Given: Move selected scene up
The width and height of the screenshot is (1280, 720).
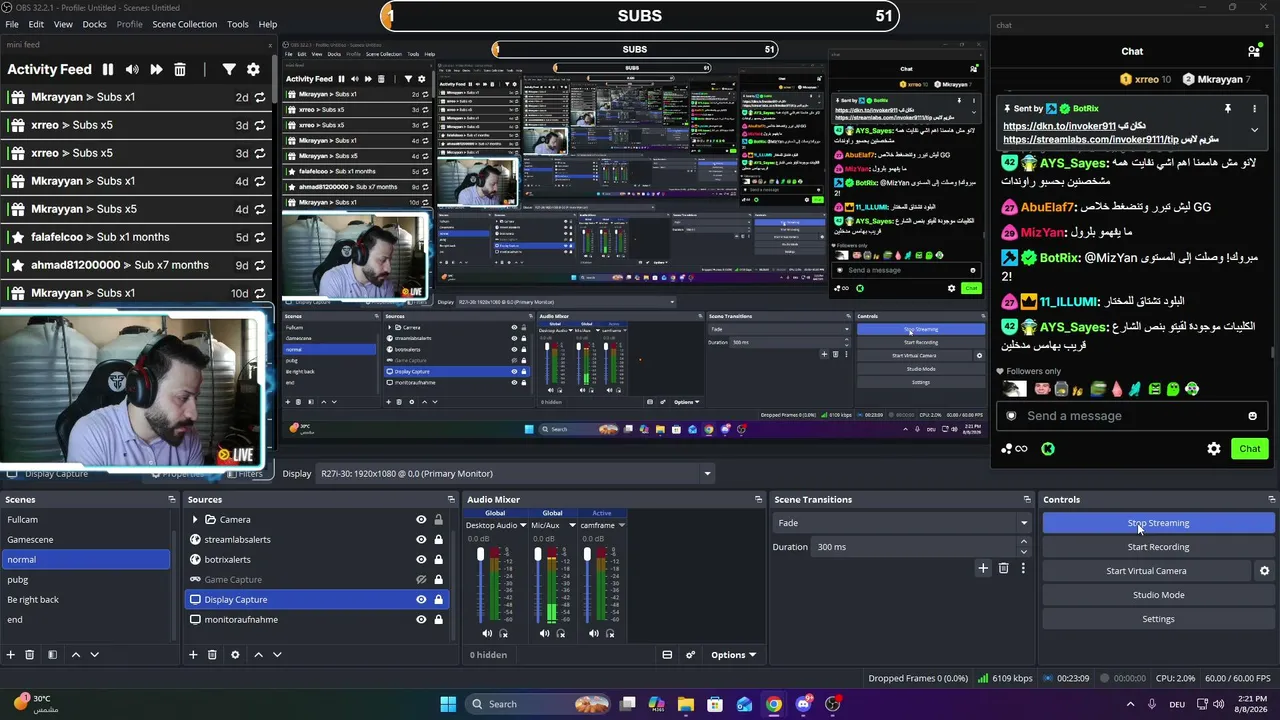Looking at the screenshot, I should [x=75, y=655].
